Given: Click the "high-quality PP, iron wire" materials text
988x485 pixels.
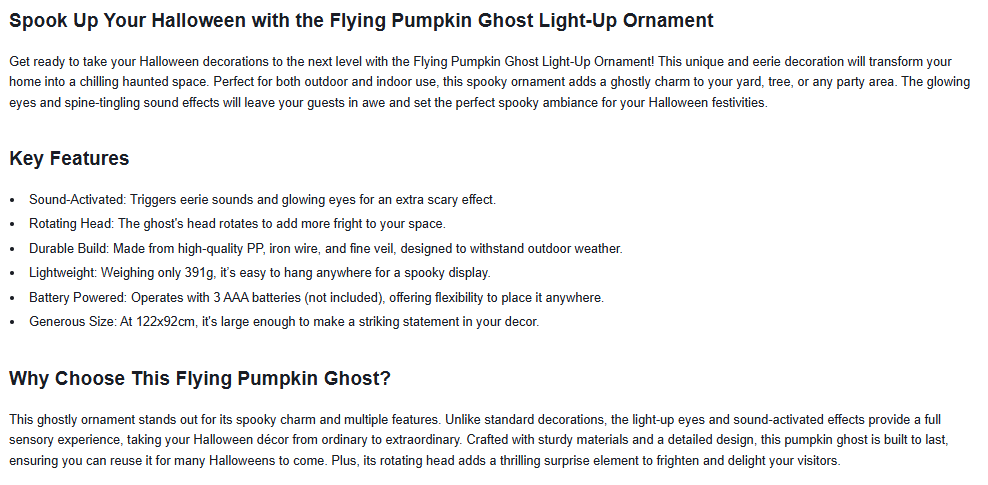Looking at the screenshot, I should [x=243, y=248].
